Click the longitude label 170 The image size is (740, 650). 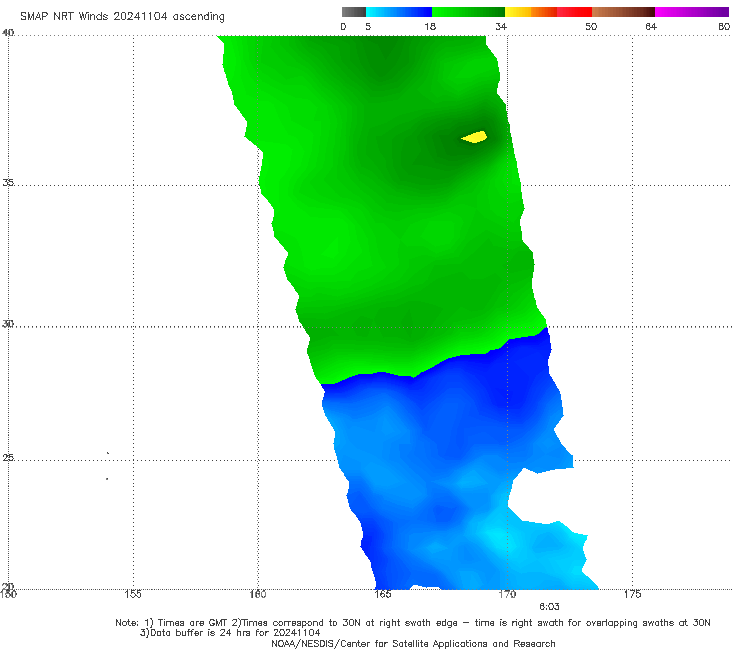click(x=507, y=594)
